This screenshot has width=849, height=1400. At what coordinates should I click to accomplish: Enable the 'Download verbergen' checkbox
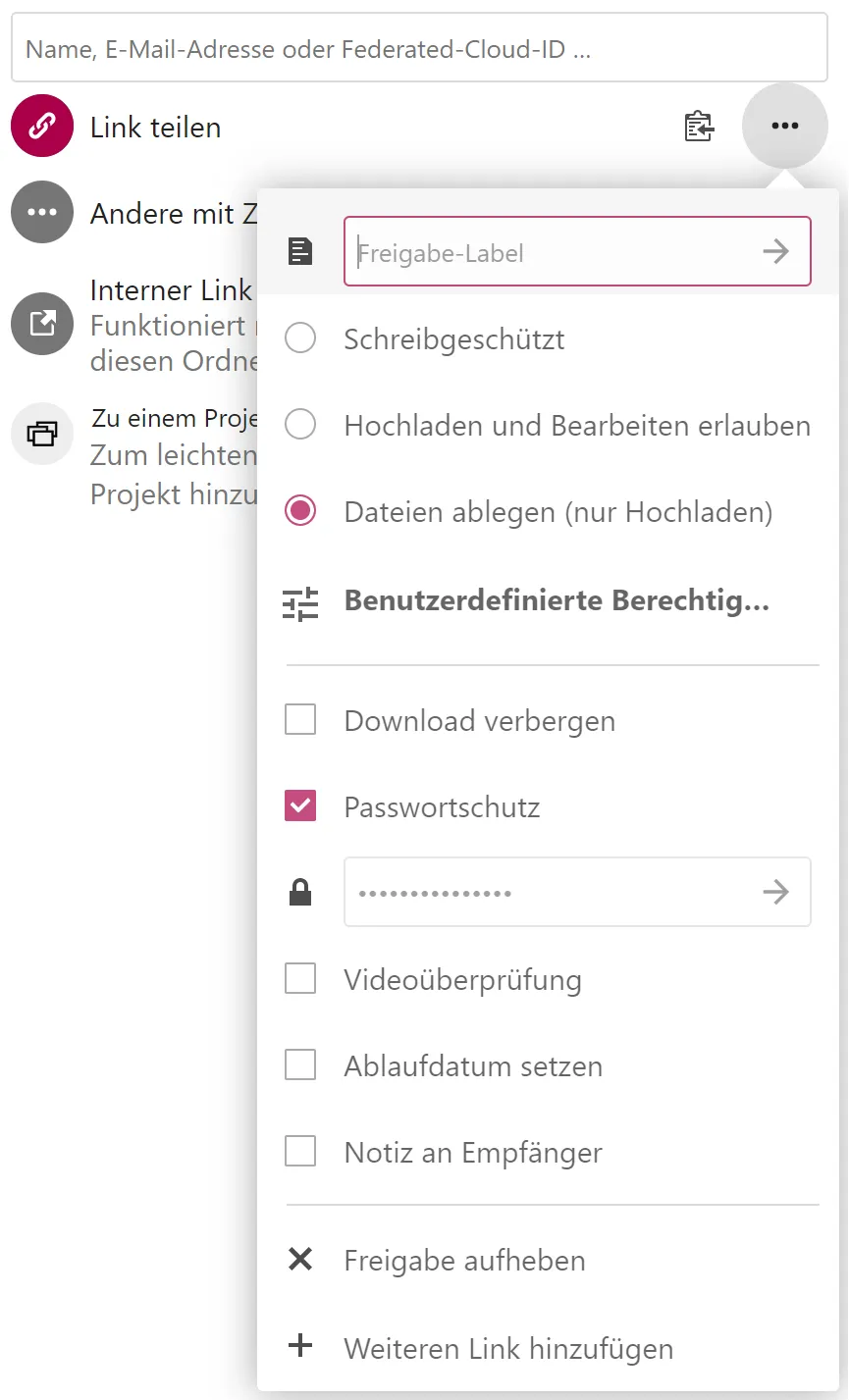[x=300, y=719]
